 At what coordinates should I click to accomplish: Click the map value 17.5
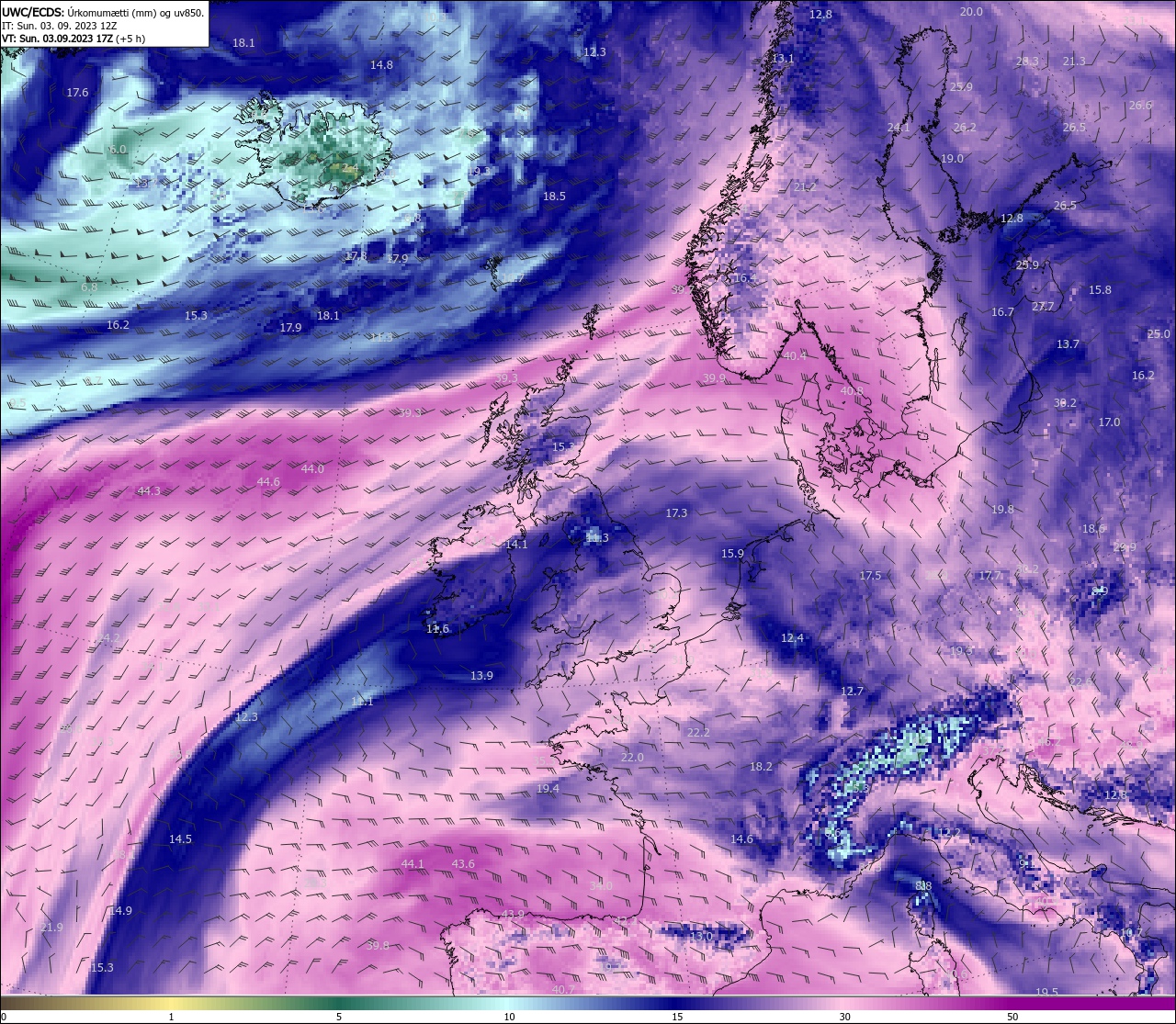tap(870, 576)
